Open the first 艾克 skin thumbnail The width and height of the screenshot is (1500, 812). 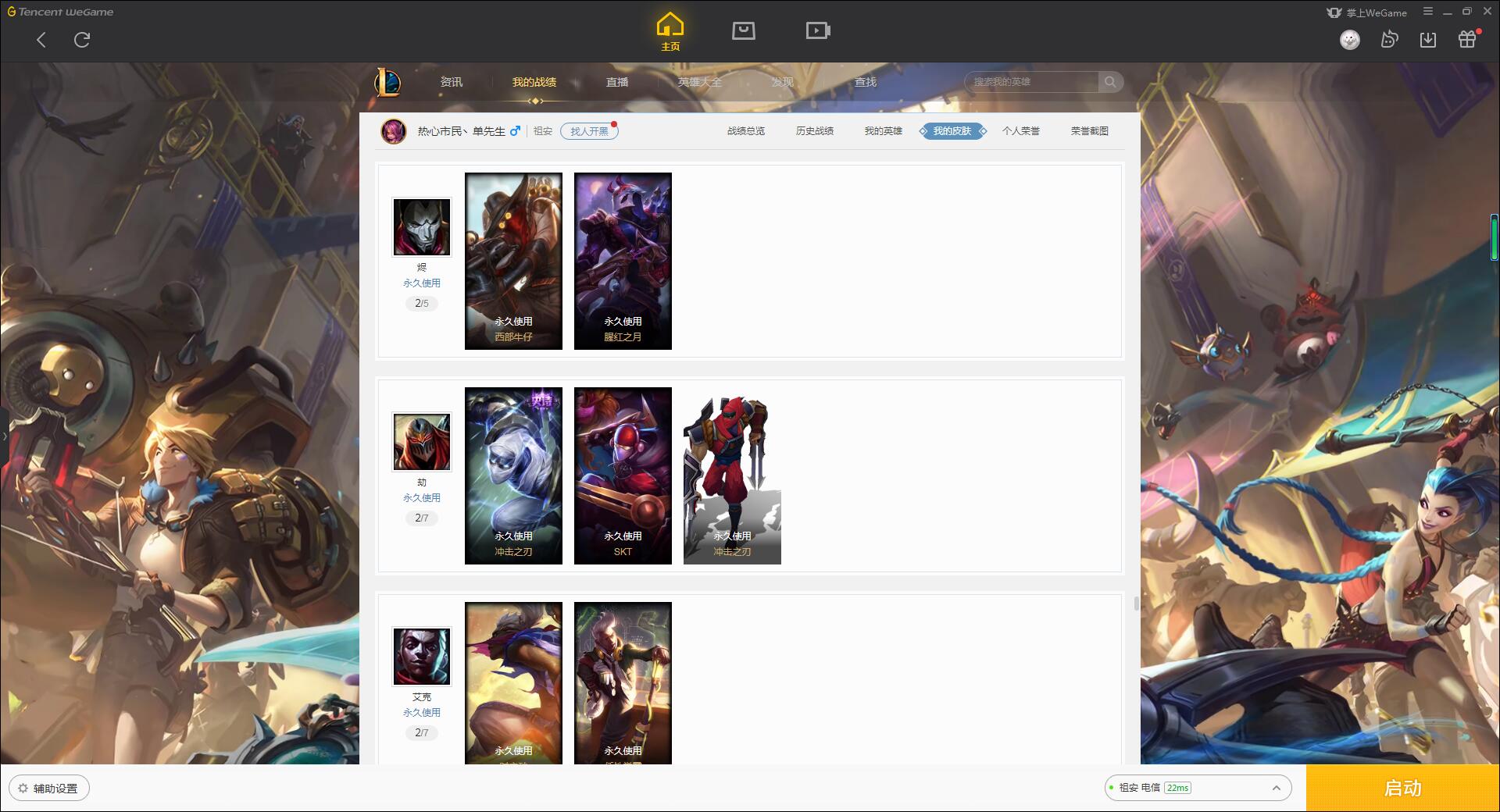point(513,683)
